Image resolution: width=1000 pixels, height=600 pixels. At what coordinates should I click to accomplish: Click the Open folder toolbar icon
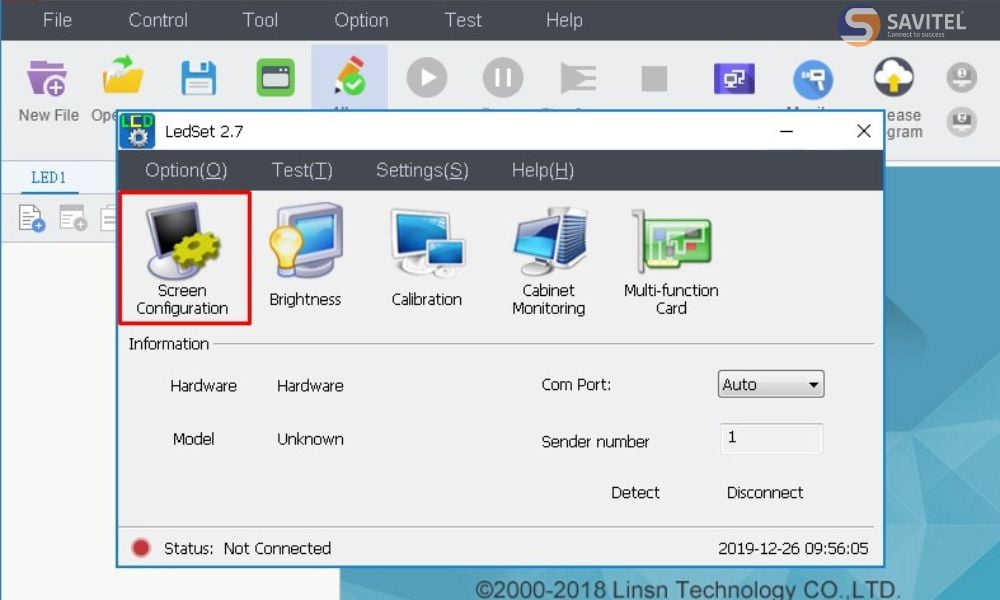click(122, 76)
